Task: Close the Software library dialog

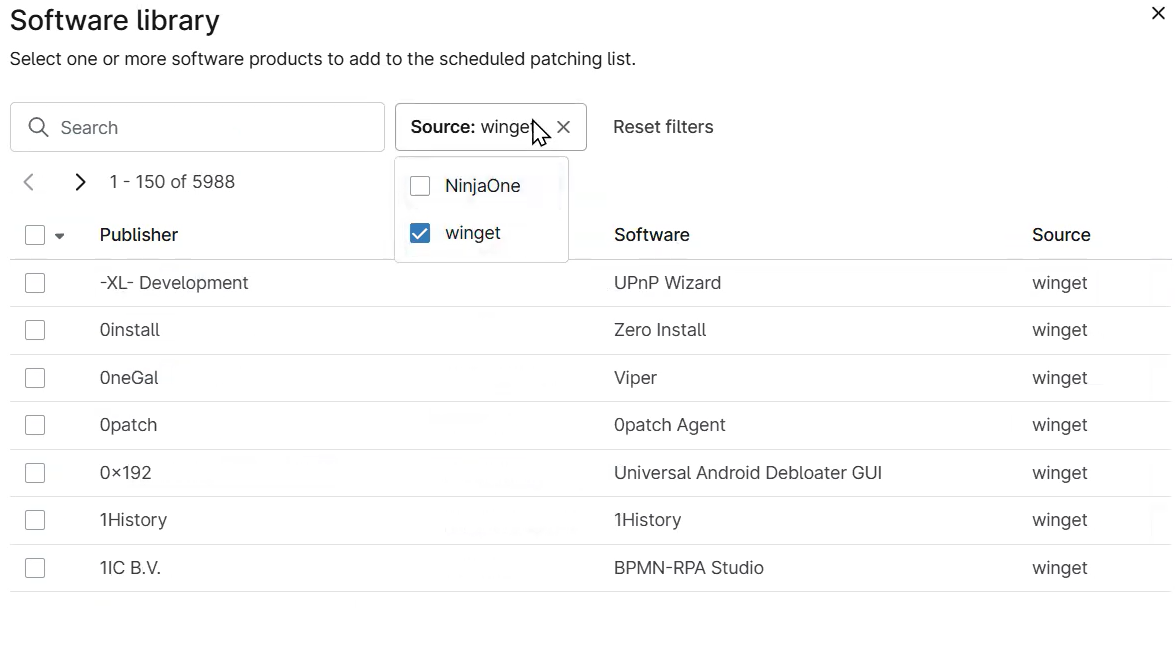Action: point(1158,14)
